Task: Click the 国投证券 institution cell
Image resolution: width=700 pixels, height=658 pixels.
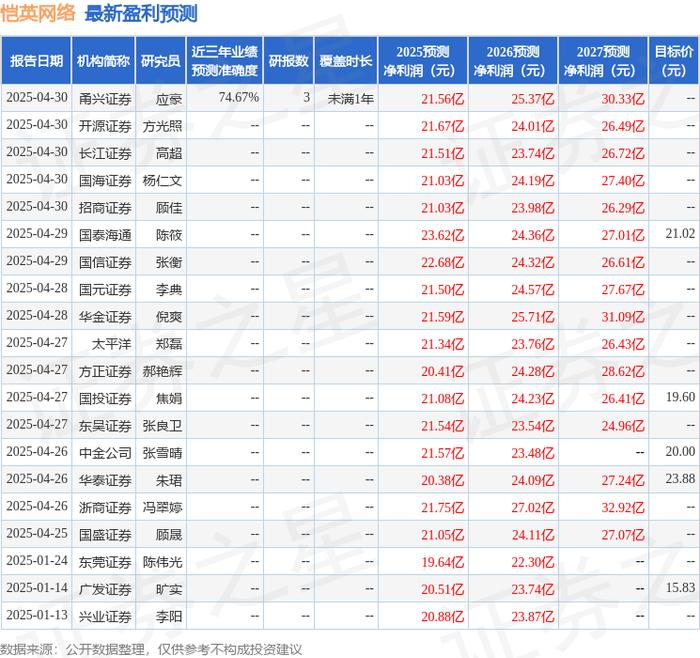Action: point(105,399)
